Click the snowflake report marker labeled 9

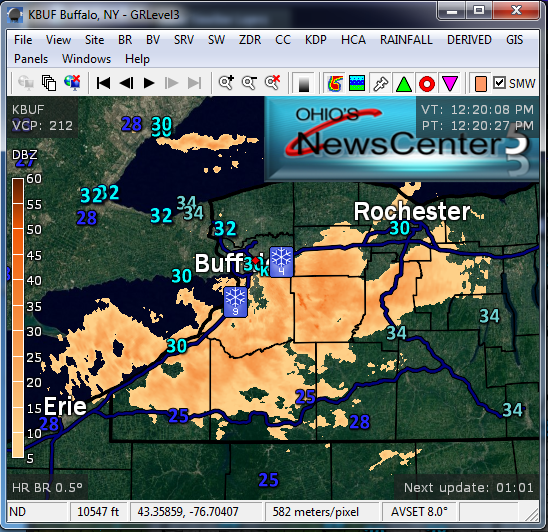[x=235, y=302]
